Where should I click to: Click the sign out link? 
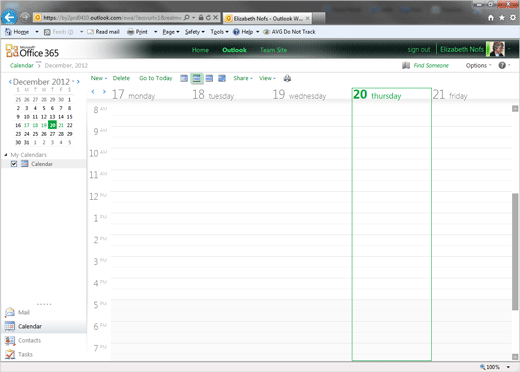pos(419,50)
